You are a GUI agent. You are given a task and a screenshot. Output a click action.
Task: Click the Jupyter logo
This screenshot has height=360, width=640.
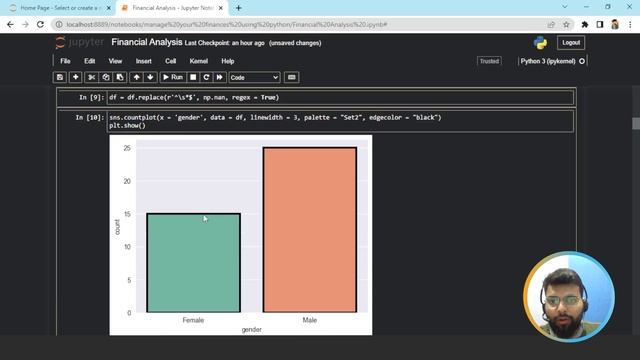pos(80,42)
